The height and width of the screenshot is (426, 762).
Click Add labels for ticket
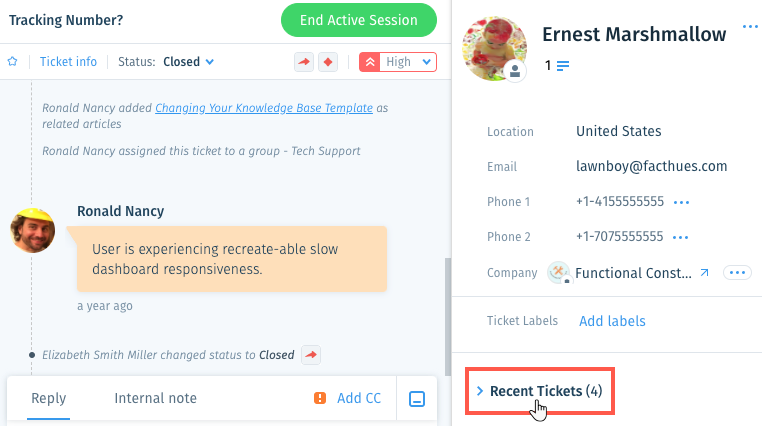tap(612, 321)
